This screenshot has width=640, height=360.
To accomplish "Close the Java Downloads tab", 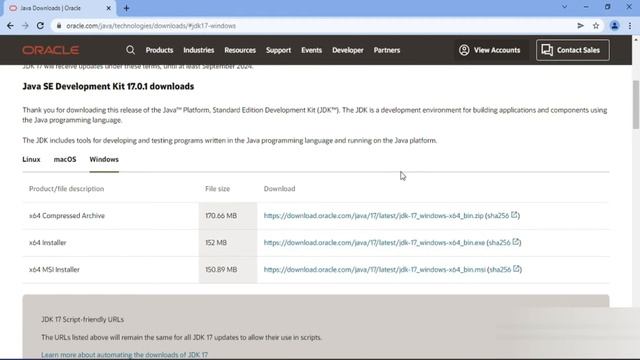I will [109, 8].
